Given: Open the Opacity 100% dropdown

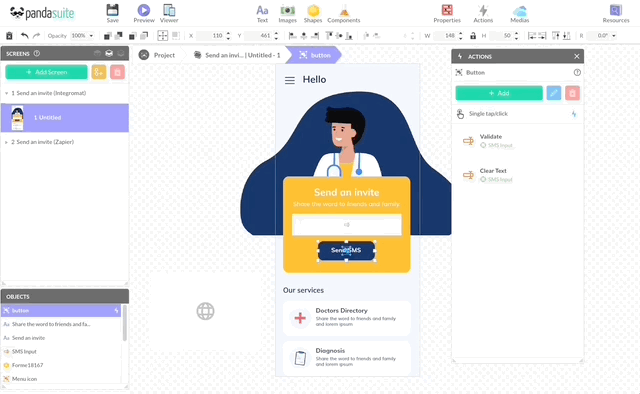Looking at the screenshot, I should pyautogui.click(x=82, y=36).
